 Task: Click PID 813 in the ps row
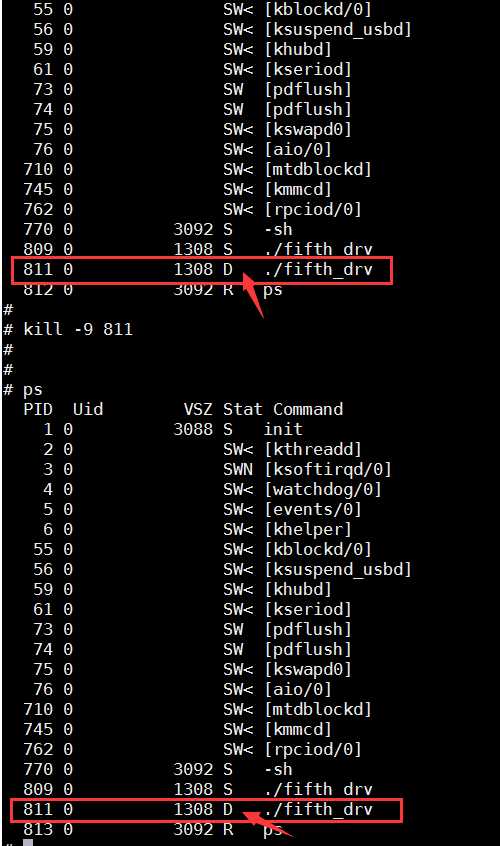[38, 829]
